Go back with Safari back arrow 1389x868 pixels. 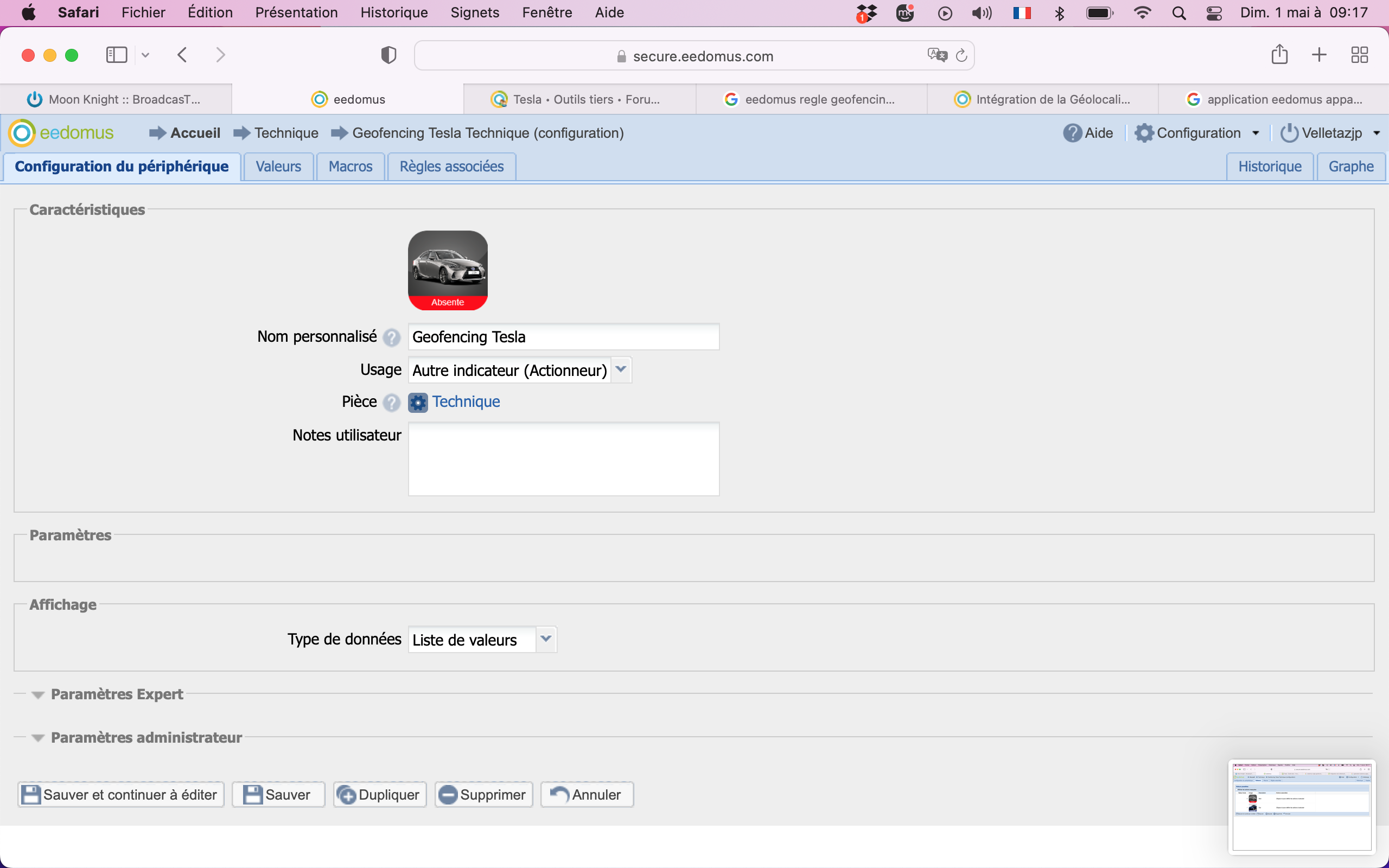click(x=182, y=55)
